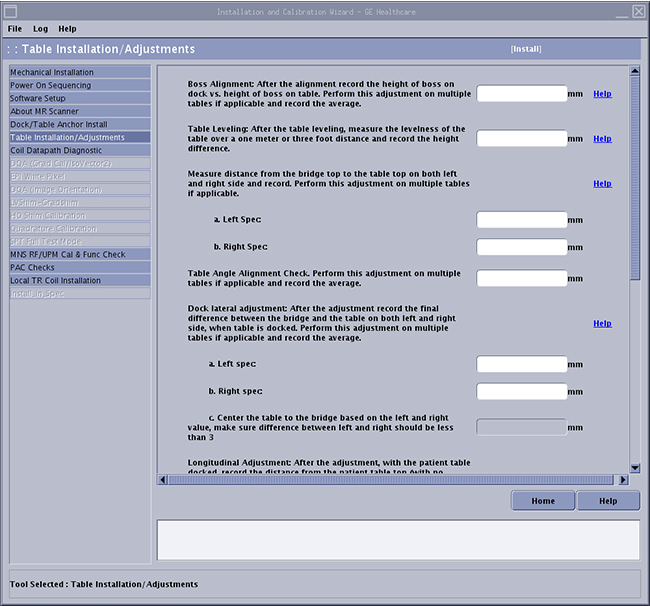Click the horizontal scrollbar right arrow
Viewport: 650px width, 606px height.
point(623,480)
